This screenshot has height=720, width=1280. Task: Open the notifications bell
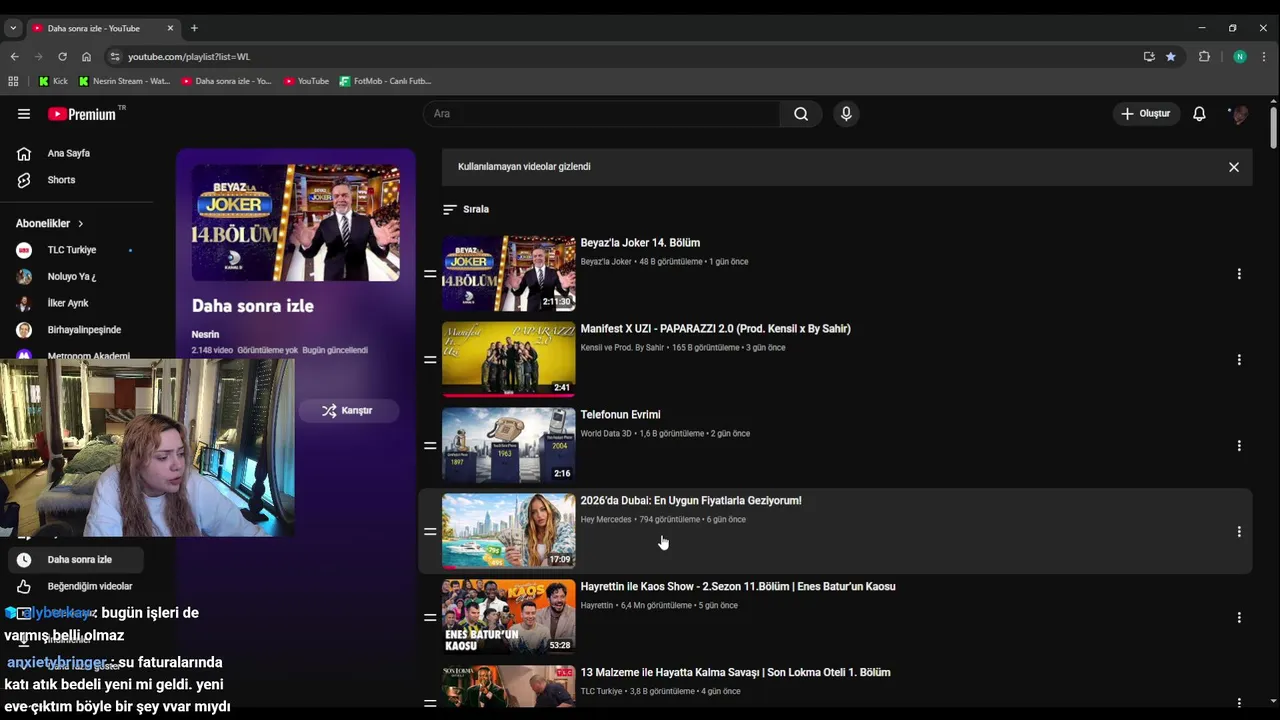(1199, 114)
